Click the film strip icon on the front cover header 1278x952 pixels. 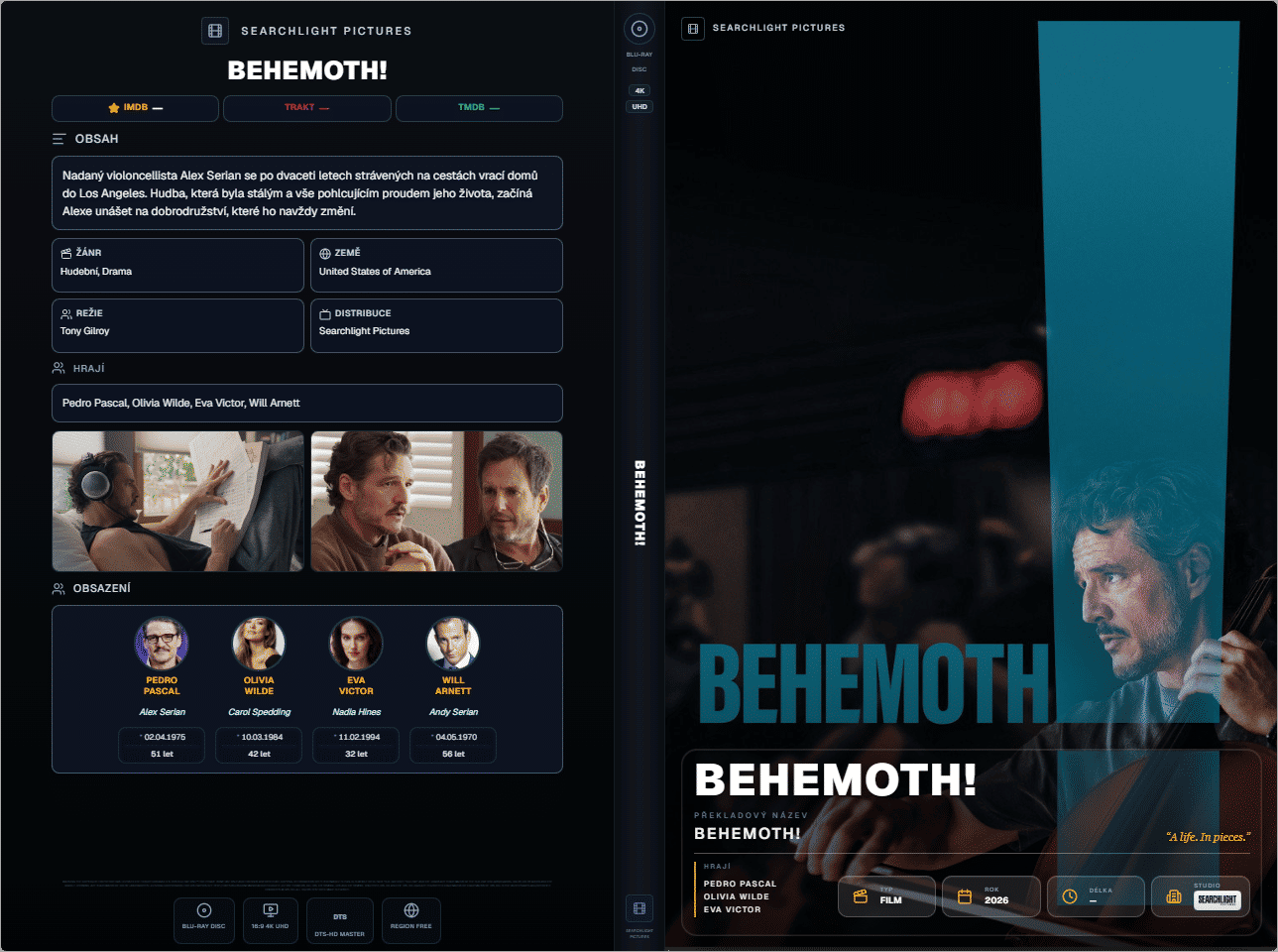pos(693,29)
